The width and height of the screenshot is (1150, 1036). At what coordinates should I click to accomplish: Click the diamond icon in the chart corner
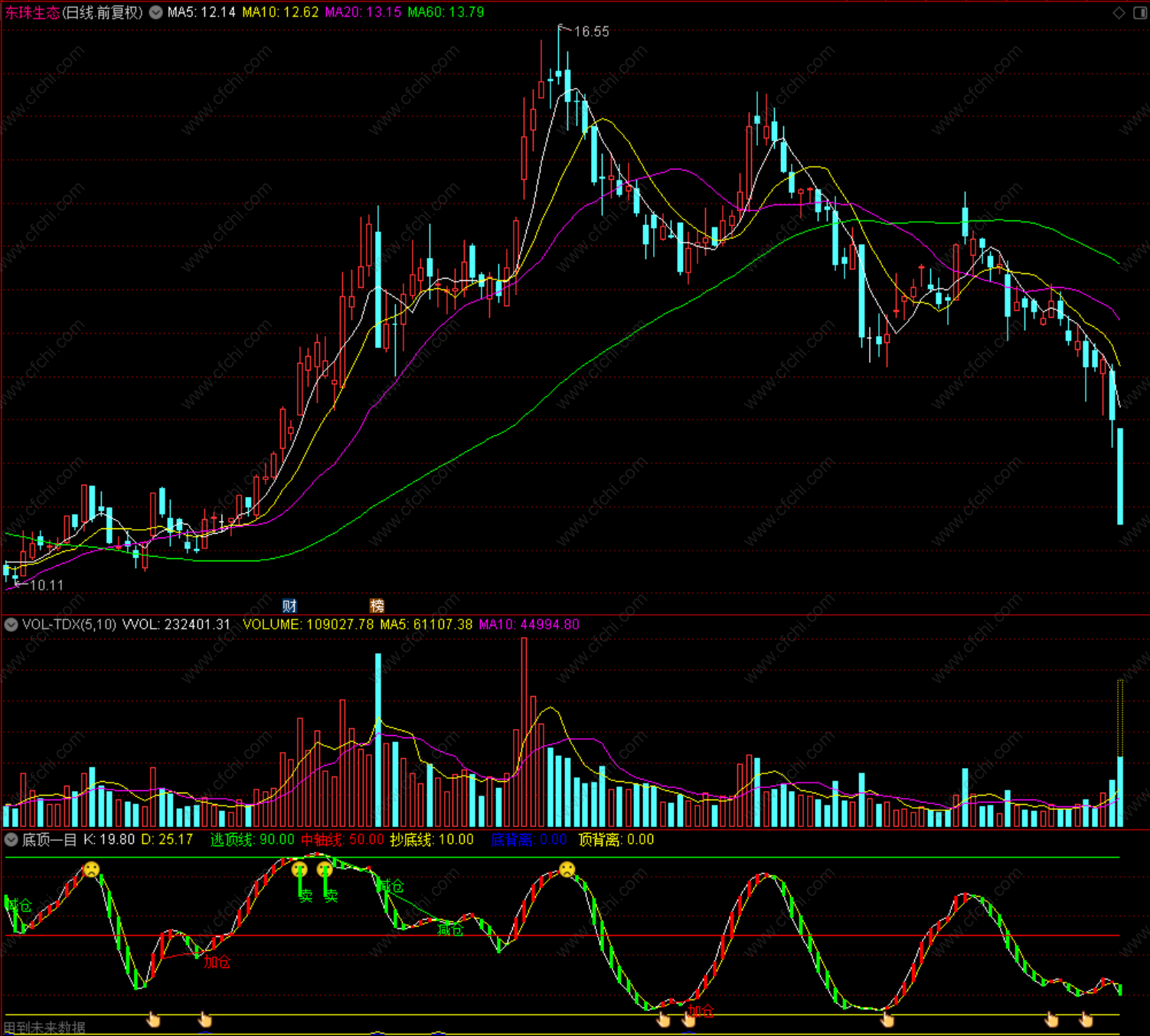(x=1119, y=12)
